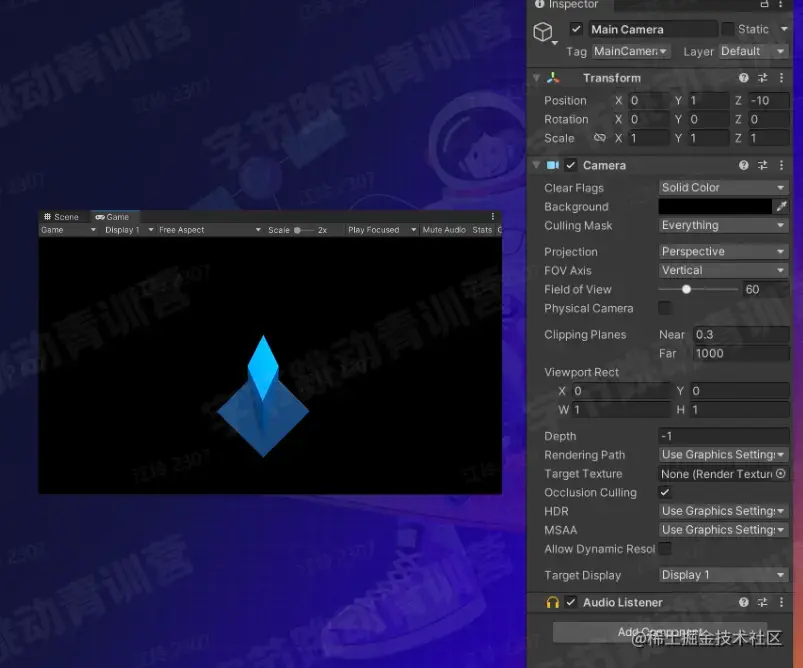Click Near clipping plane field
803x668 pixels.
tap(741, 335)
